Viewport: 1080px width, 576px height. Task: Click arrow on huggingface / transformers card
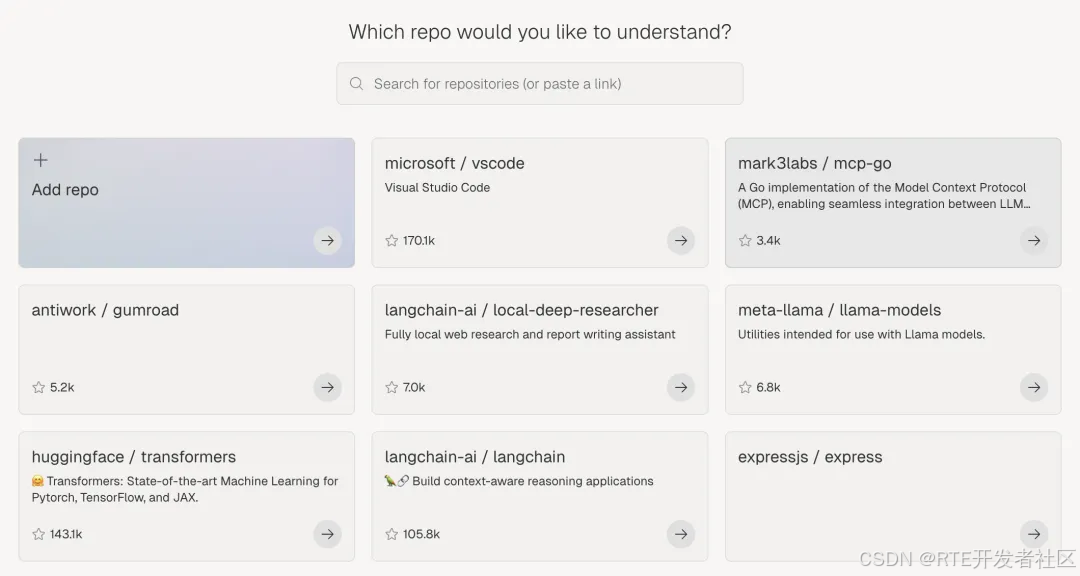tap(327, 534)
